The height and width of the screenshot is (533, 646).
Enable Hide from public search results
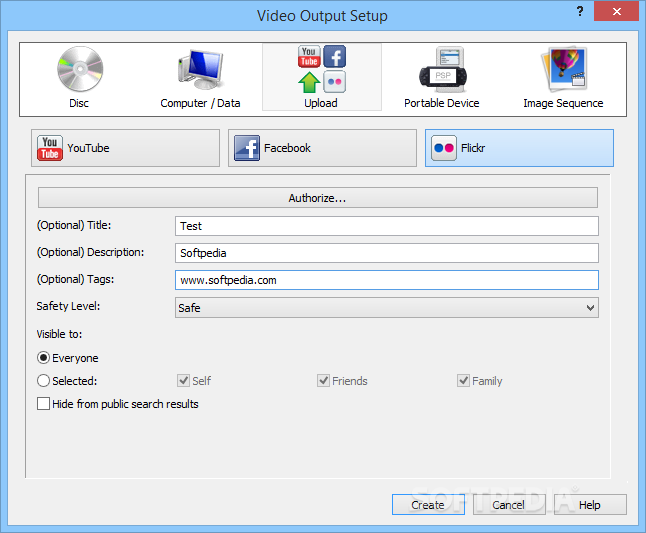43,404
